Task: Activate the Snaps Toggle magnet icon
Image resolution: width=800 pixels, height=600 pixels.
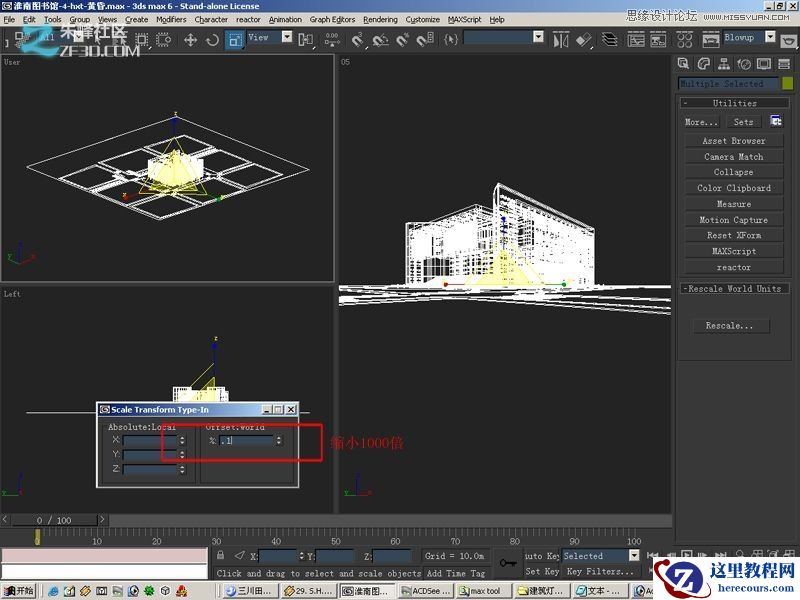Action: pyautogui.click(x=355, y=39)
